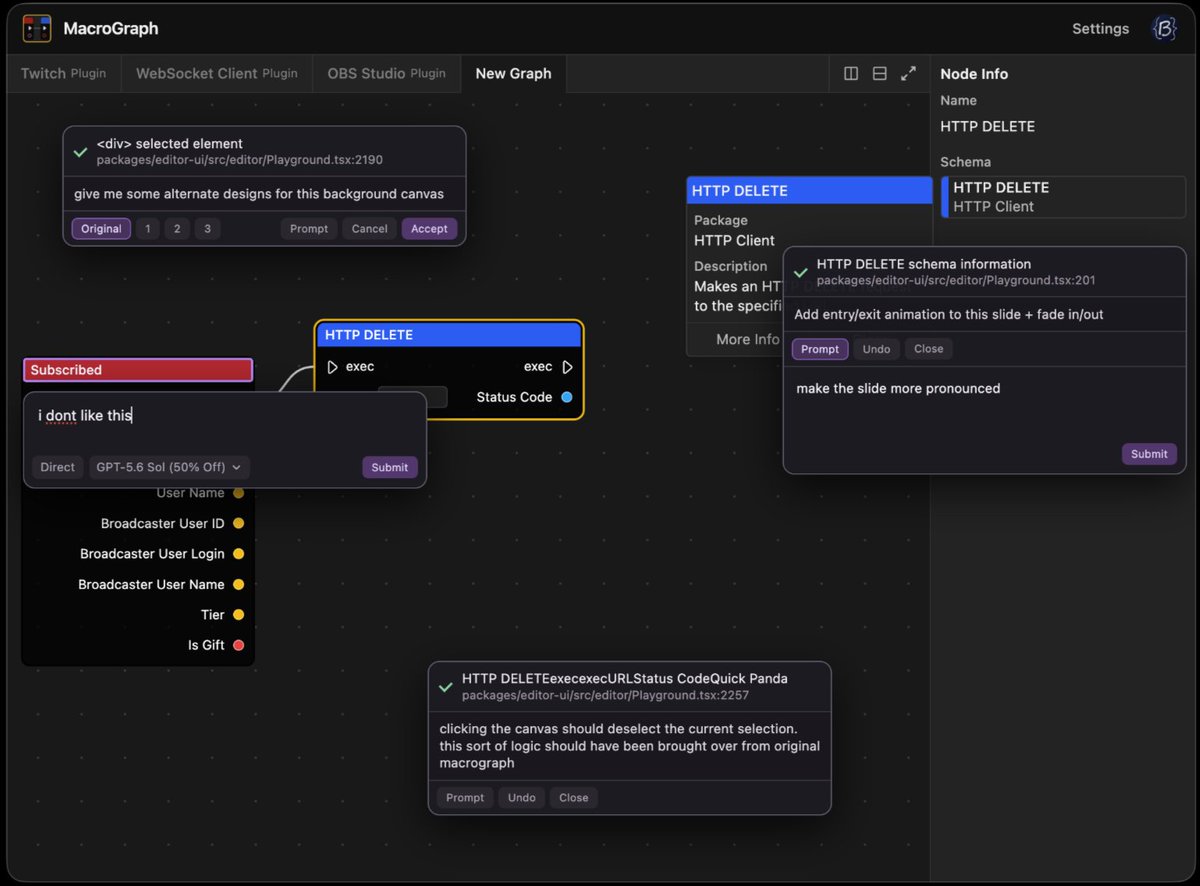Click the checkmark on the schema information popup
This screenshot has width=1200, height=886.
click(x=801, y=272)
